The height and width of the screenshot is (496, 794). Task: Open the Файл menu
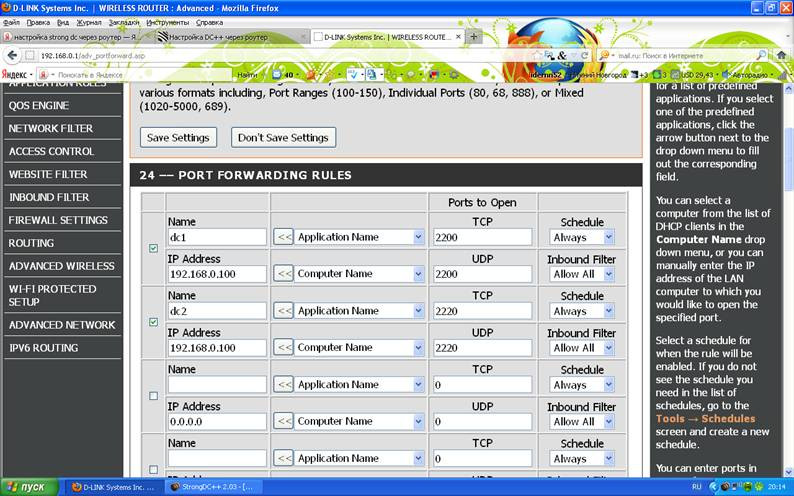pos(11,22)
